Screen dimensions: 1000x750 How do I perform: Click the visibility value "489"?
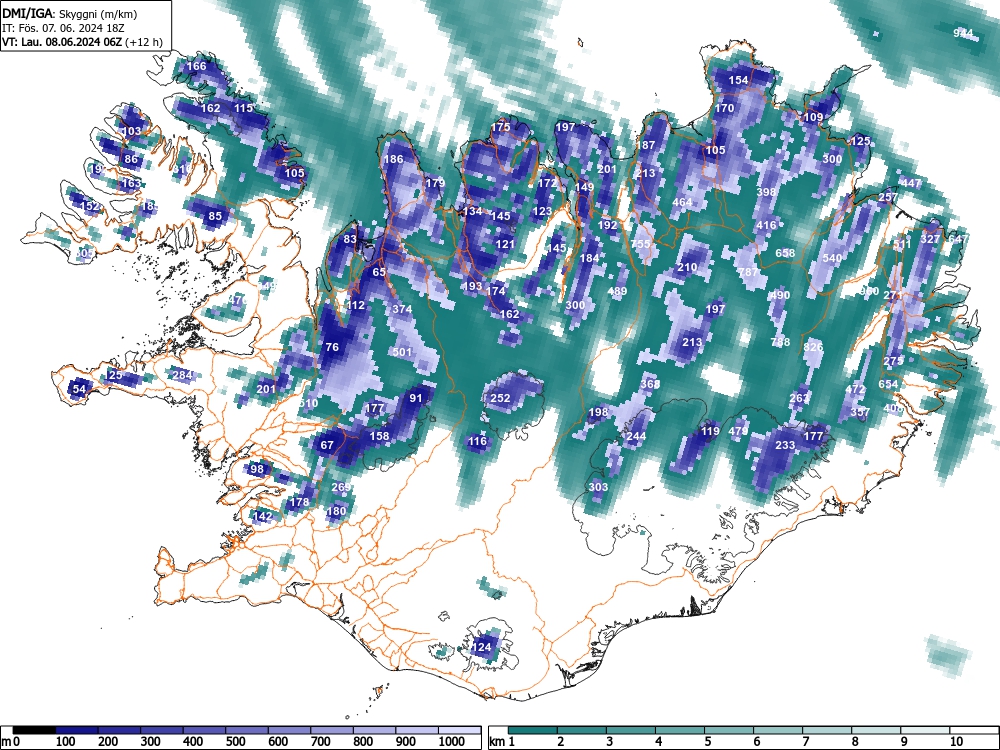[617, 291]
